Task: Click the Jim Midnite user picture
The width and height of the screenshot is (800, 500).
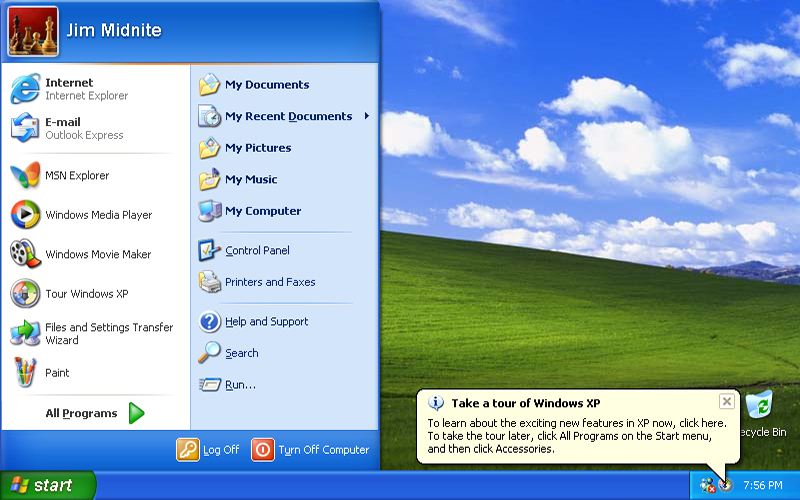Action: coord(32,31)
